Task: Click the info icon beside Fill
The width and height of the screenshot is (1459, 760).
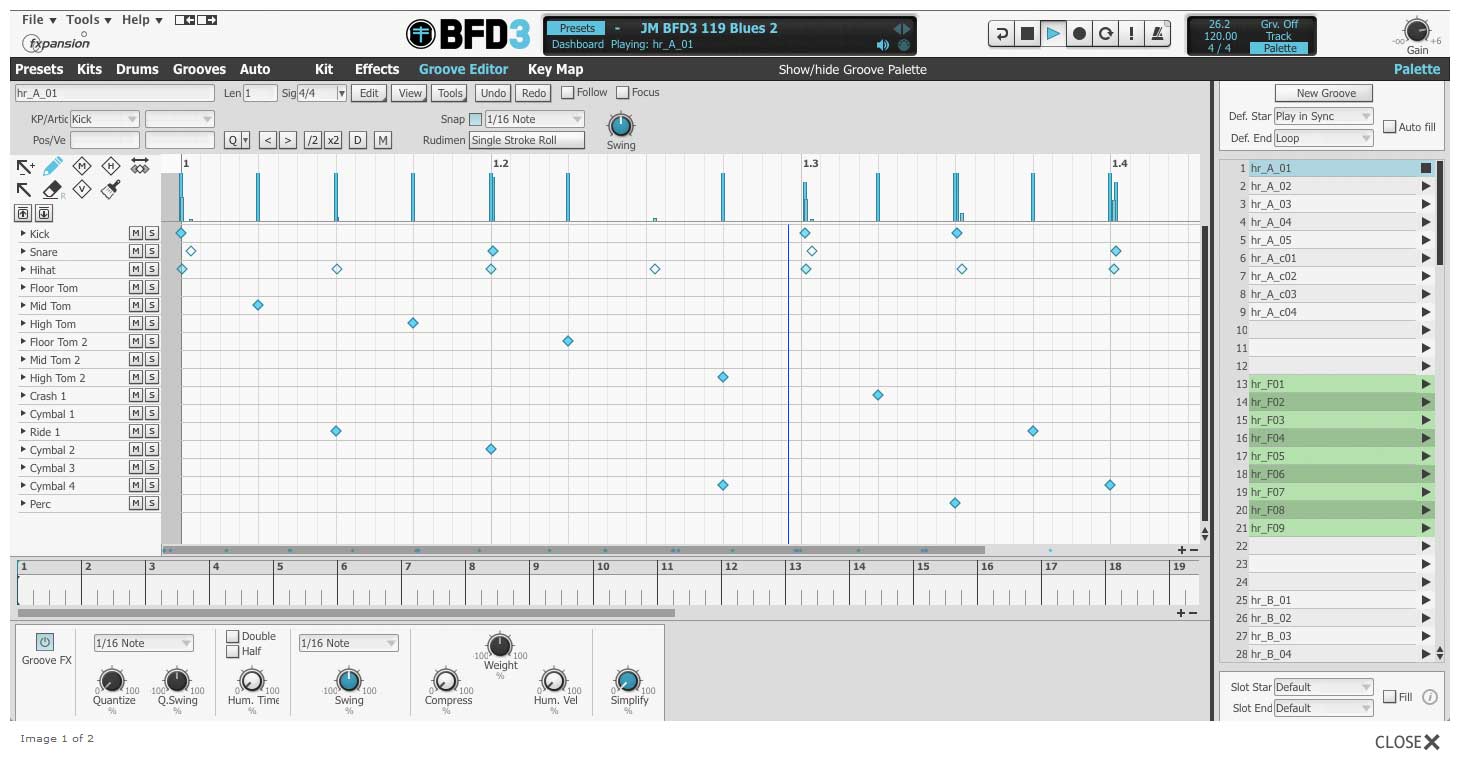Action: (x=1430, y=697)
